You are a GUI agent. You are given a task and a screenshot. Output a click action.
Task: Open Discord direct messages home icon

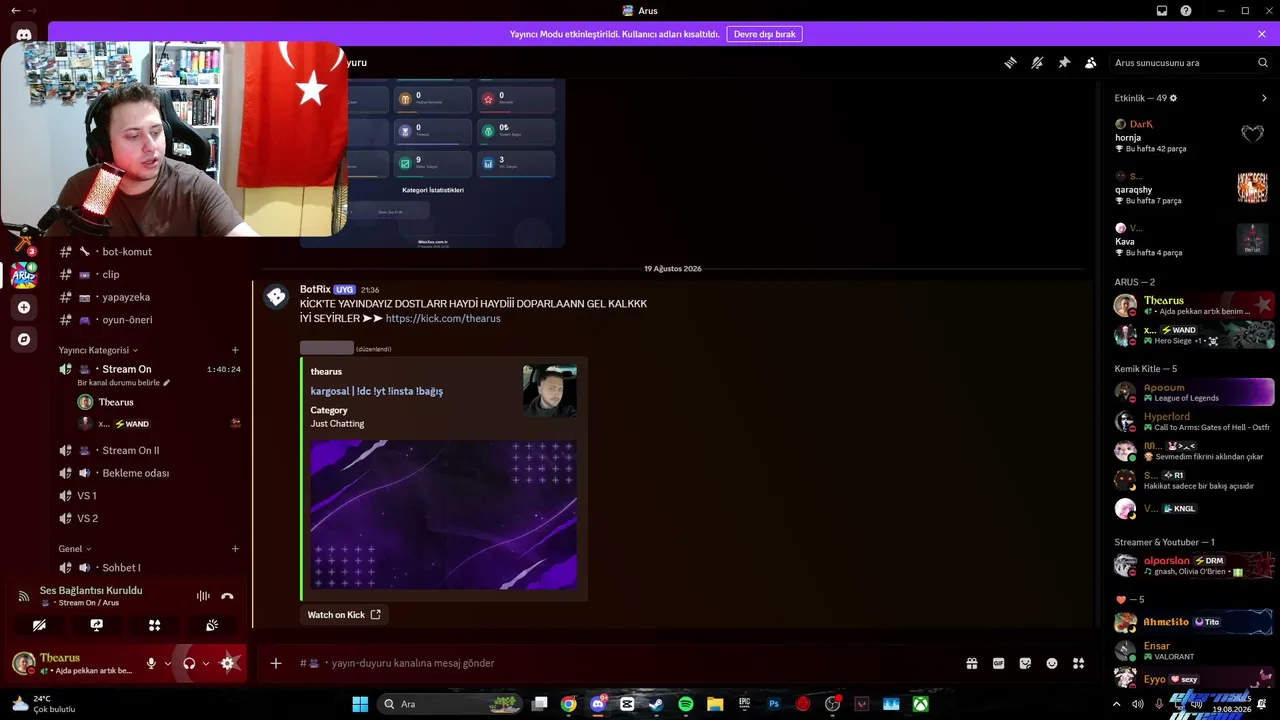(24, 34)
